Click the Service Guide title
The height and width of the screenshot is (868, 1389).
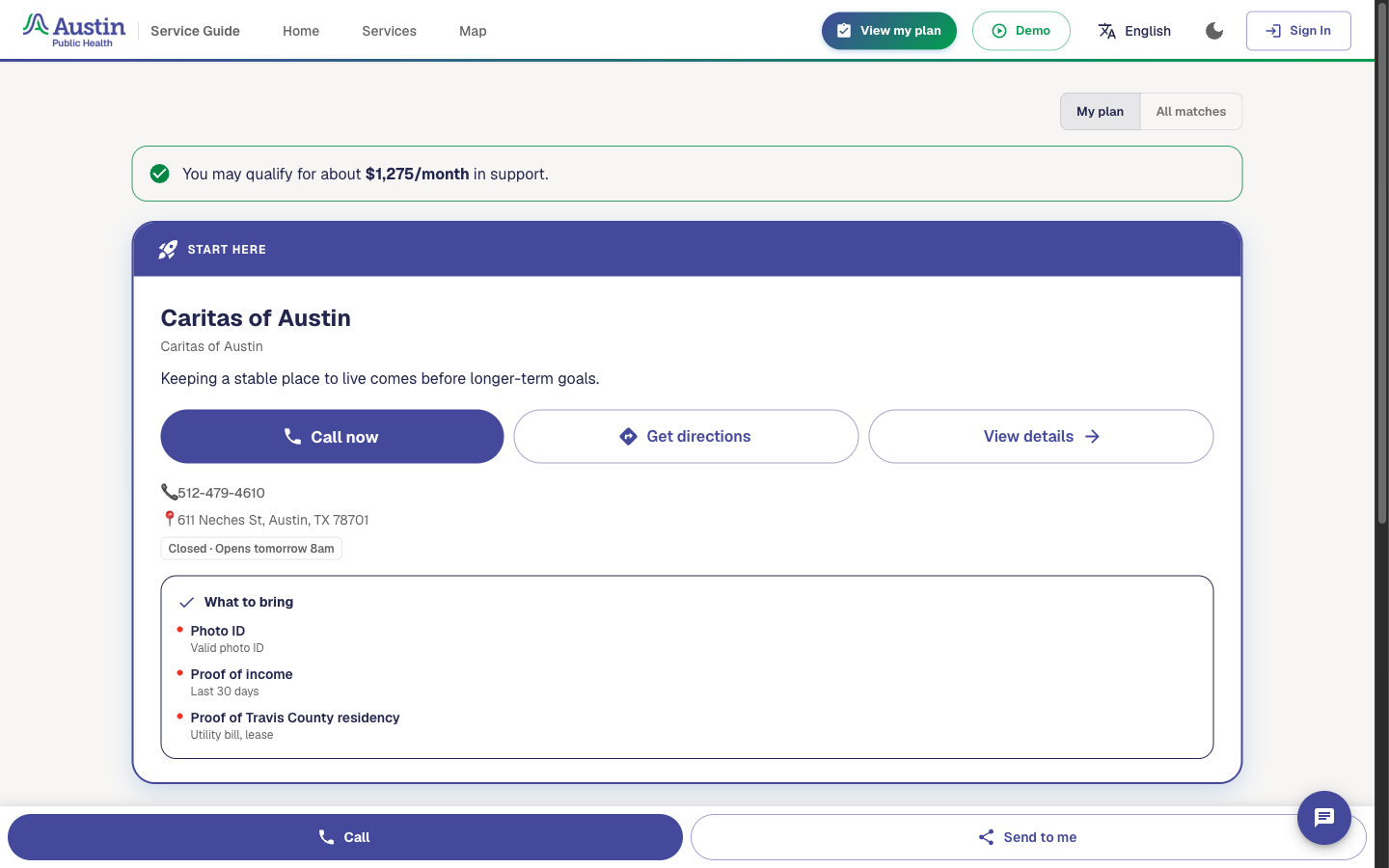click(195, 31)
